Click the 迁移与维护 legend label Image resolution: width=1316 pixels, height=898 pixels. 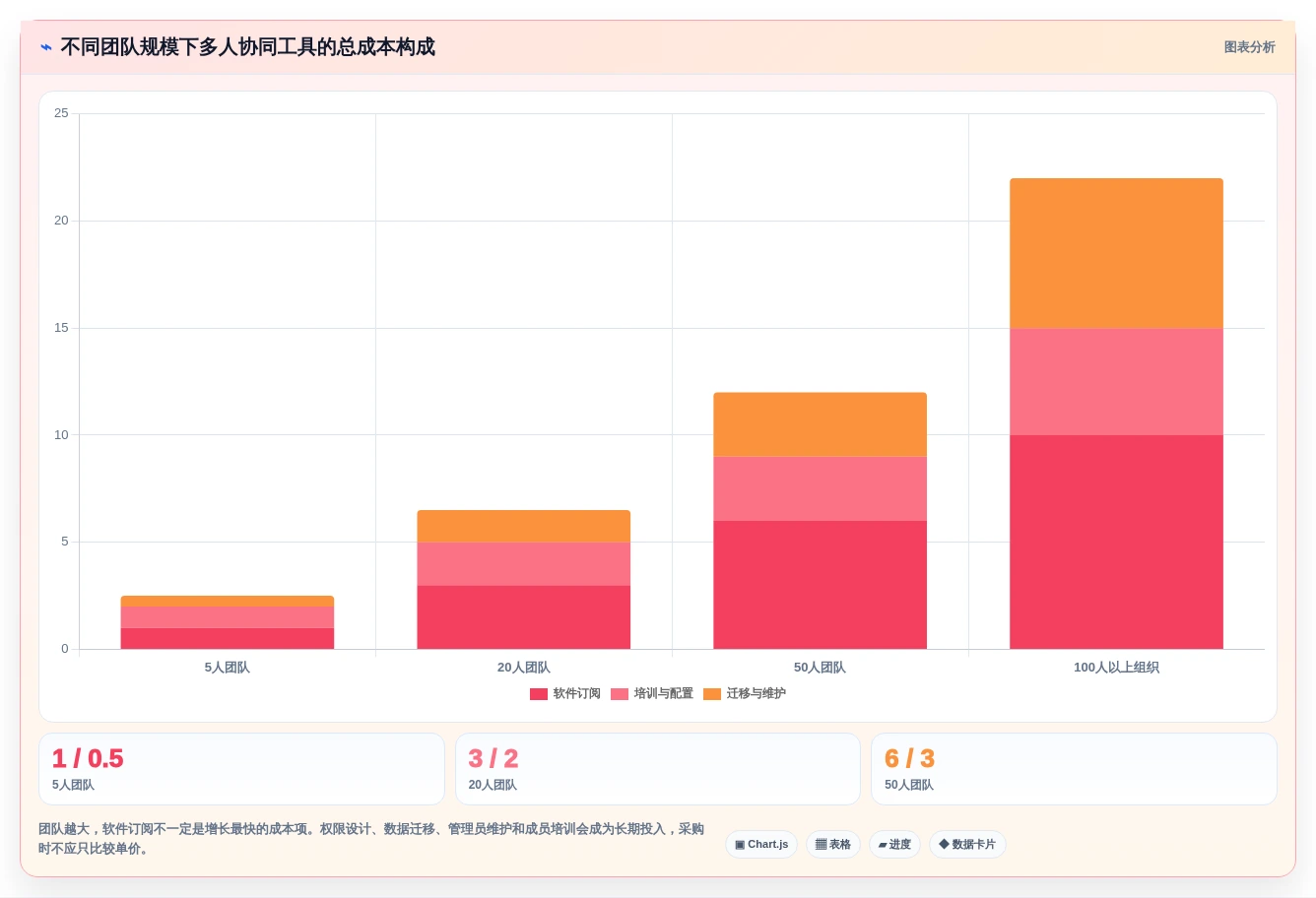[x=757, y=694]
